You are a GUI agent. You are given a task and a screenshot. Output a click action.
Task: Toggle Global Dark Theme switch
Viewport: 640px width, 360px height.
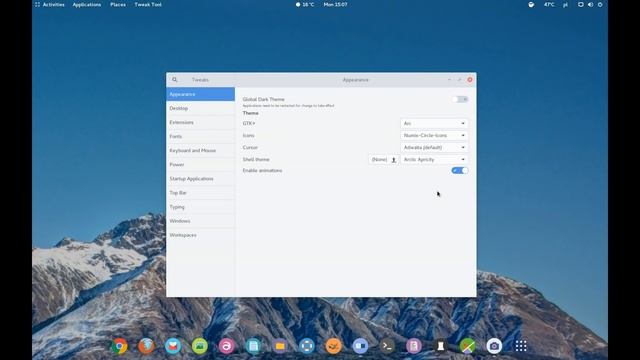[460, 99]
